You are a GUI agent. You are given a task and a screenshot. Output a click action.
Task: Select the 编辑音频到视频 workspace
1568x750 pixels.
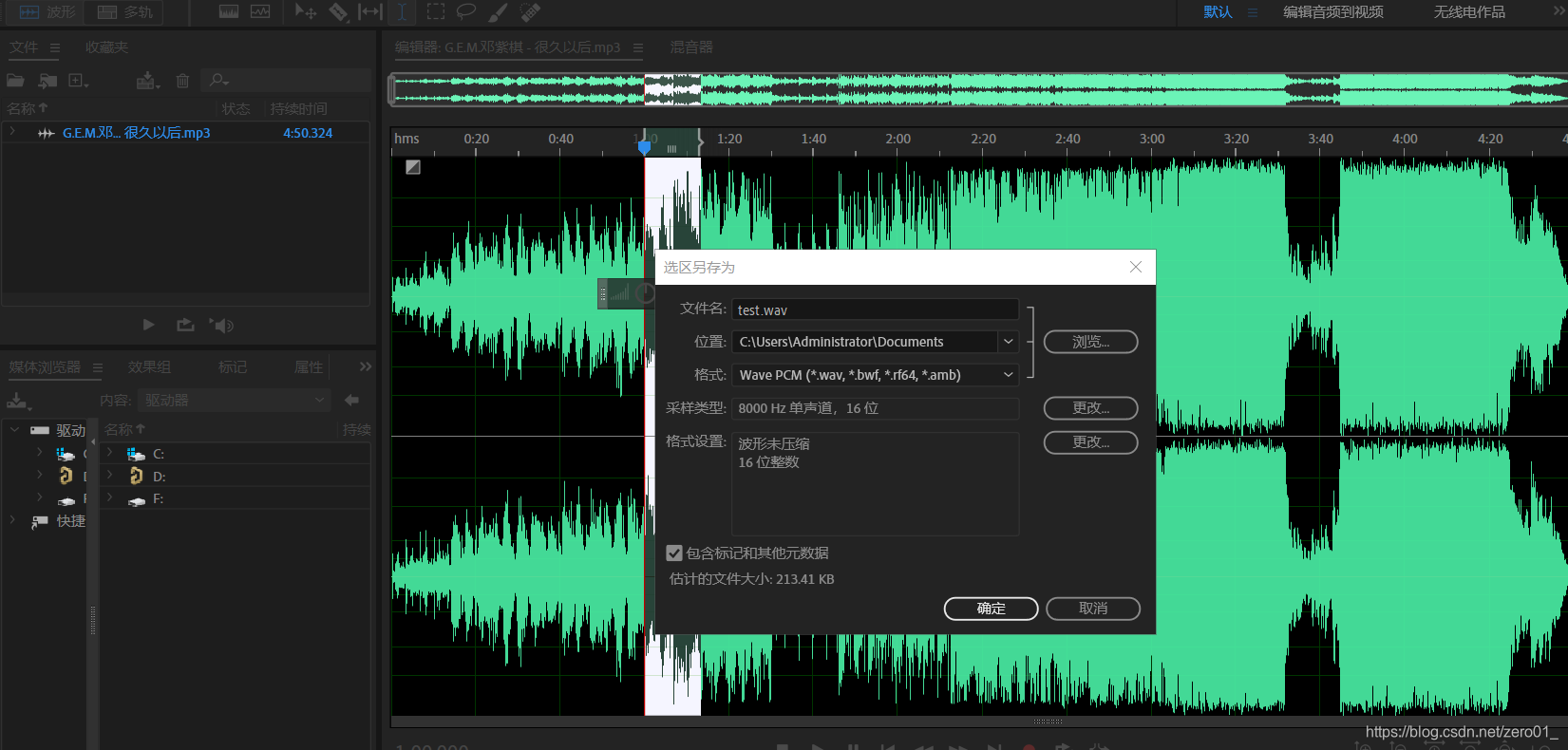coord(1332,12)
